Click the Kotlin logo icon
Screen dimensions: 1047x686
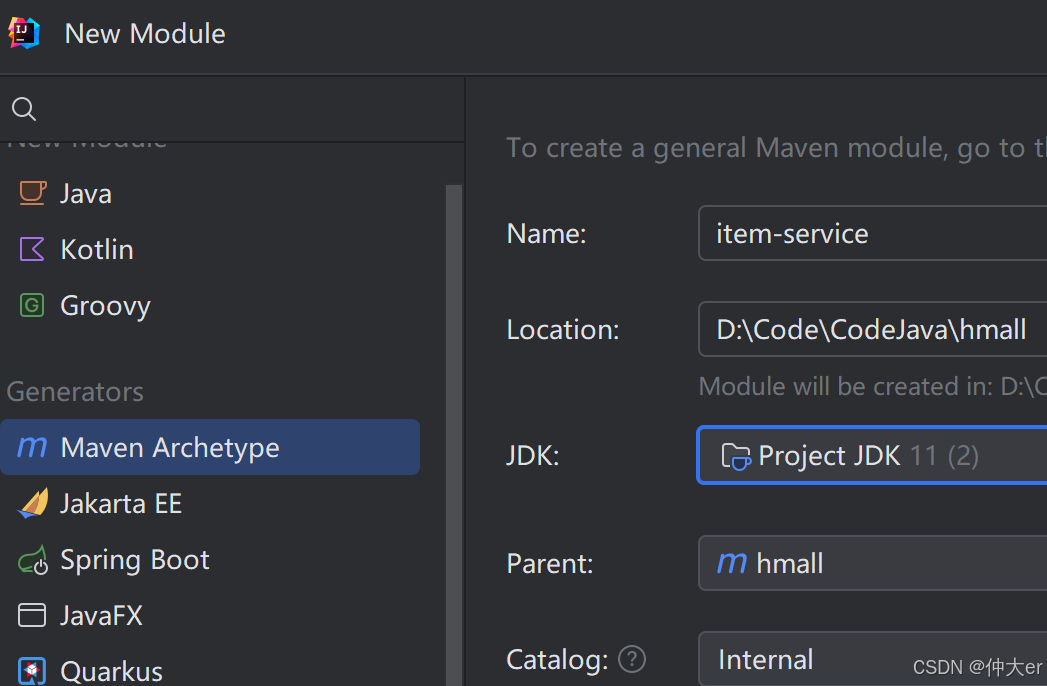(x=32, y=249)
